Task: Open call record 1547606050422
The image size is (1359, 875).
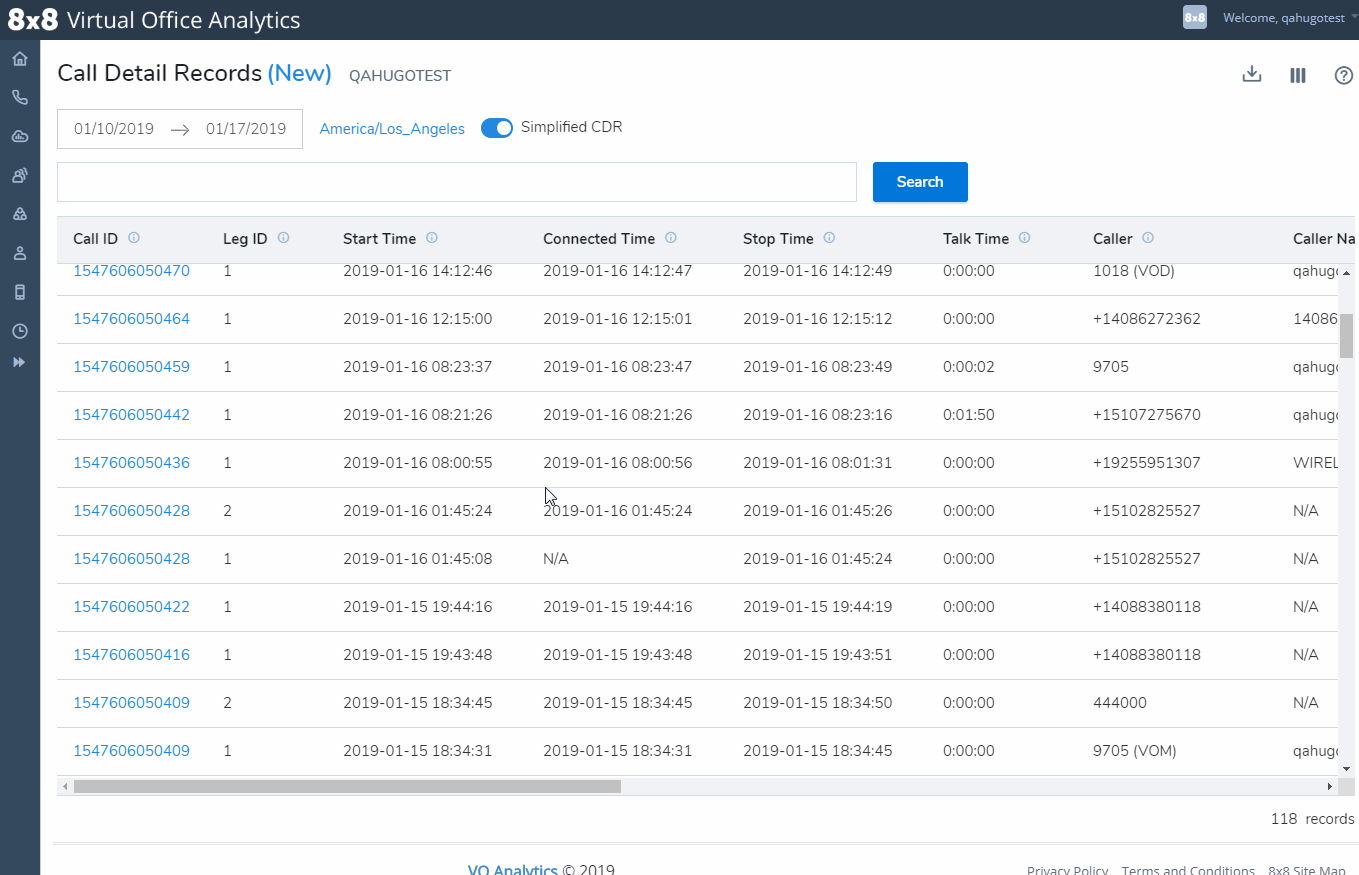Action: (131, 607)
